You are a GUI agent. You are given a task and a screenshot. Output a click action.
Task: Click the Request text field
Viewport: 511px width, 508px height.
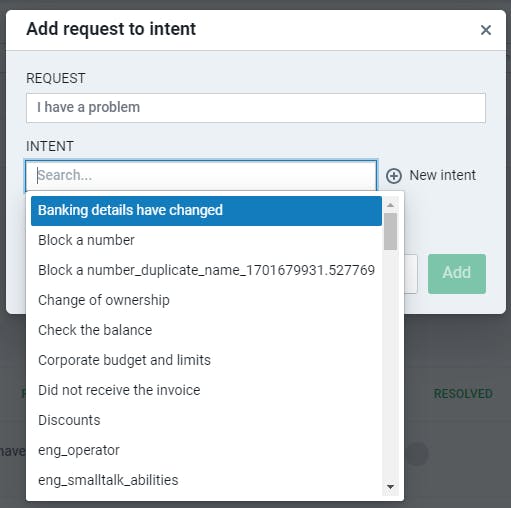256,108
